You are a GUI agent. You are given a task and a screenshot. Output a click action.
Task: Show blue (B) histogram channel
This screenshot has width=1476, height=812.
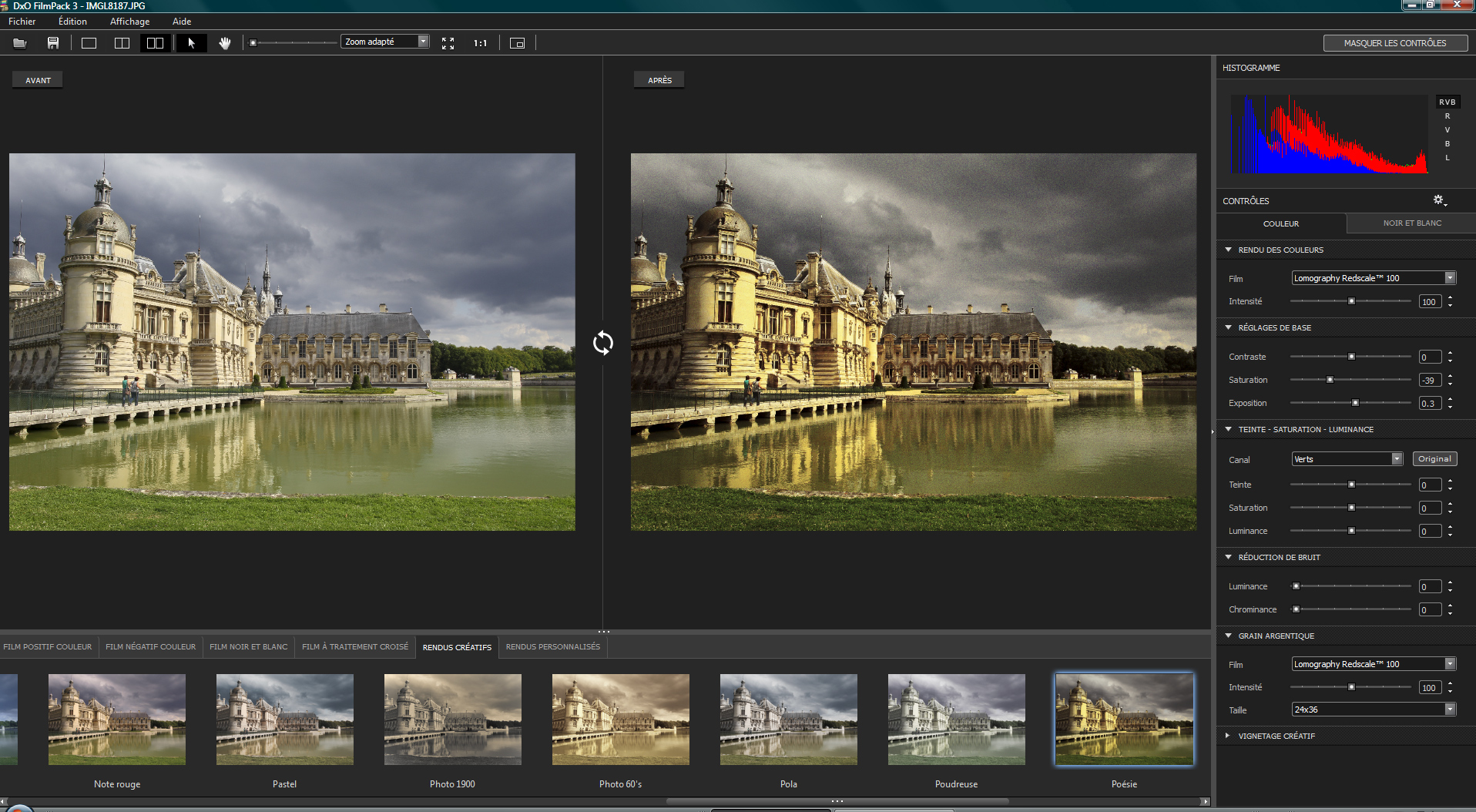click(x=1447, y=143)
